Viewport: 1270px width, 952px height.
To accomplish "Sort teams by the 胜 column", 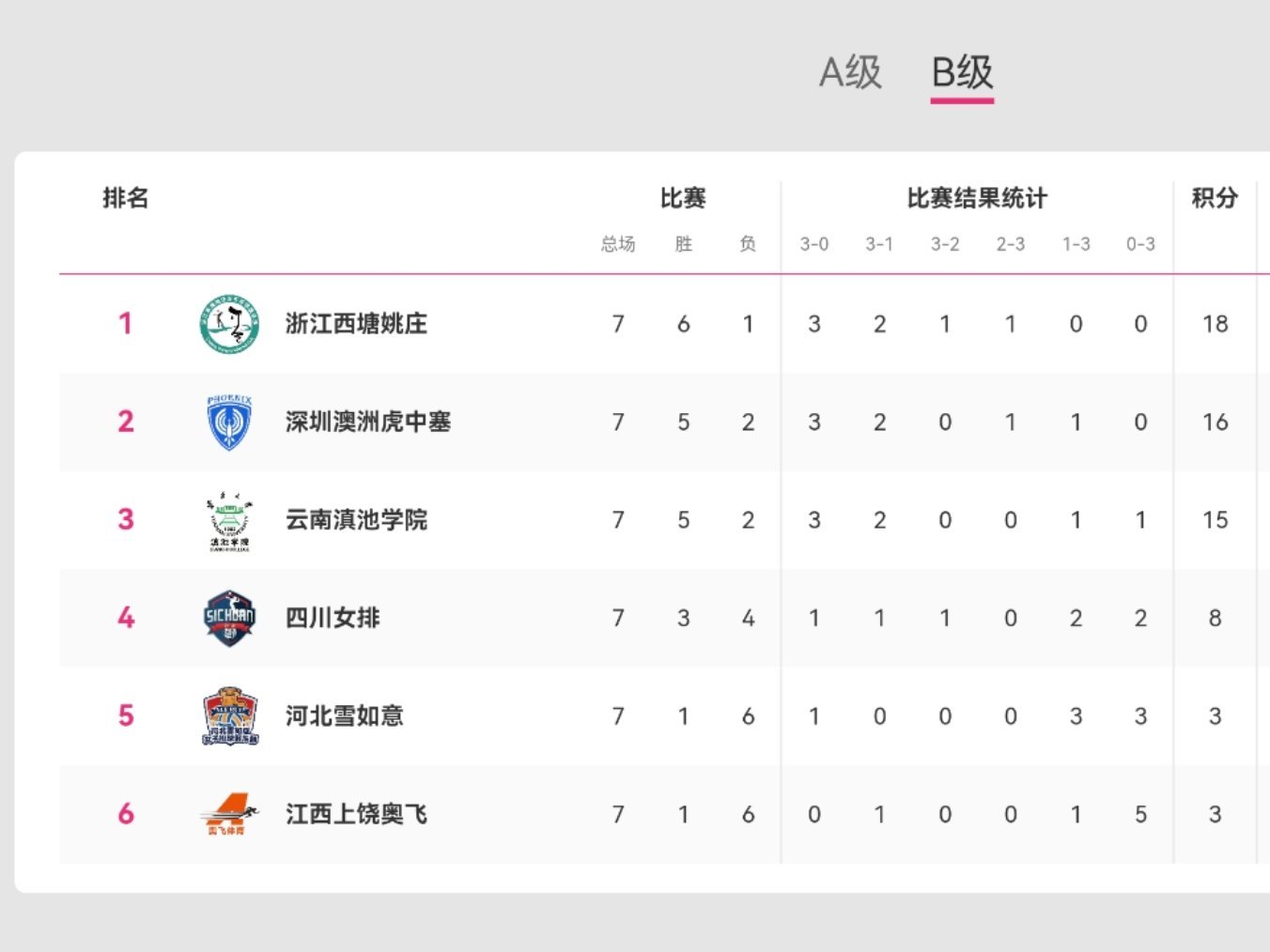I will (683, 244).
